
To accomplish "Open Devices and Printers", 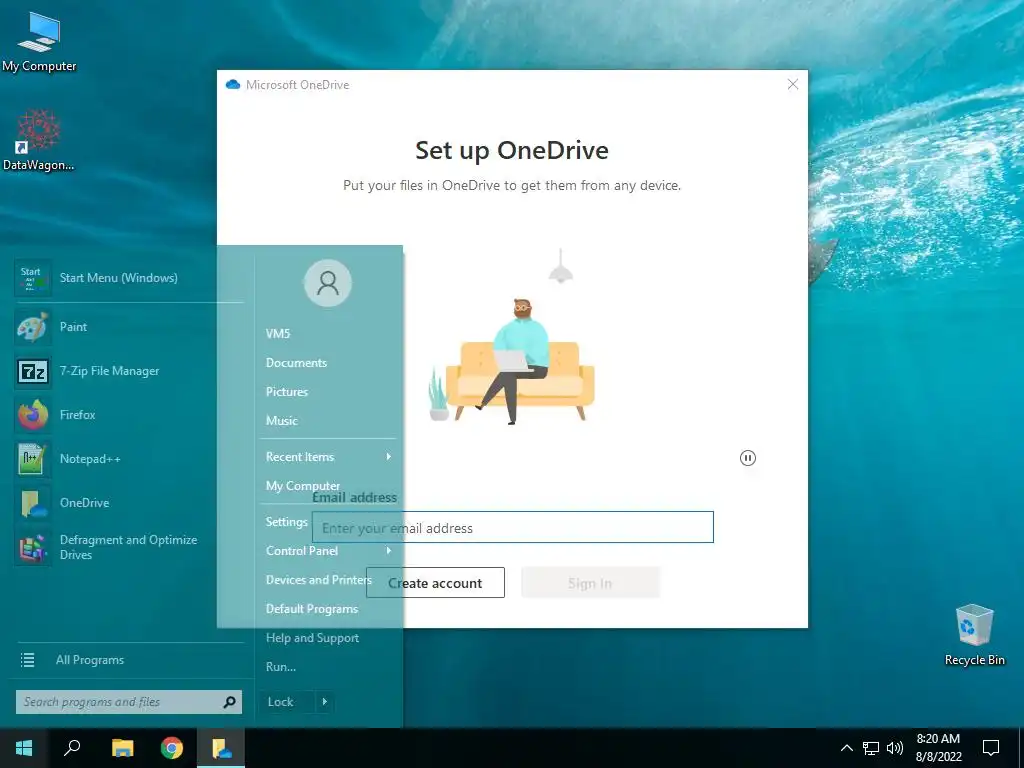I will pyautogui.click(x=319, y=580).
